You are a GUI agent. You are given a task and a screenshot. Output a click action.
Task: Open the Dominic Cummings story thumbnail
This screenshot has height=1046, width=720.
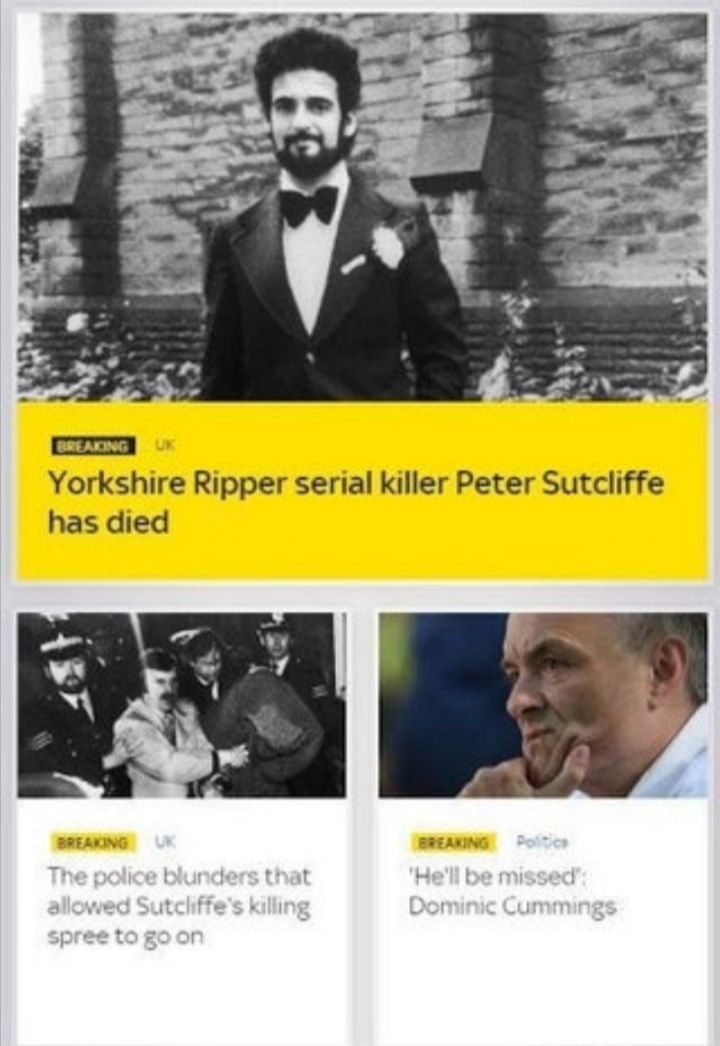click(x=543, y=705)
